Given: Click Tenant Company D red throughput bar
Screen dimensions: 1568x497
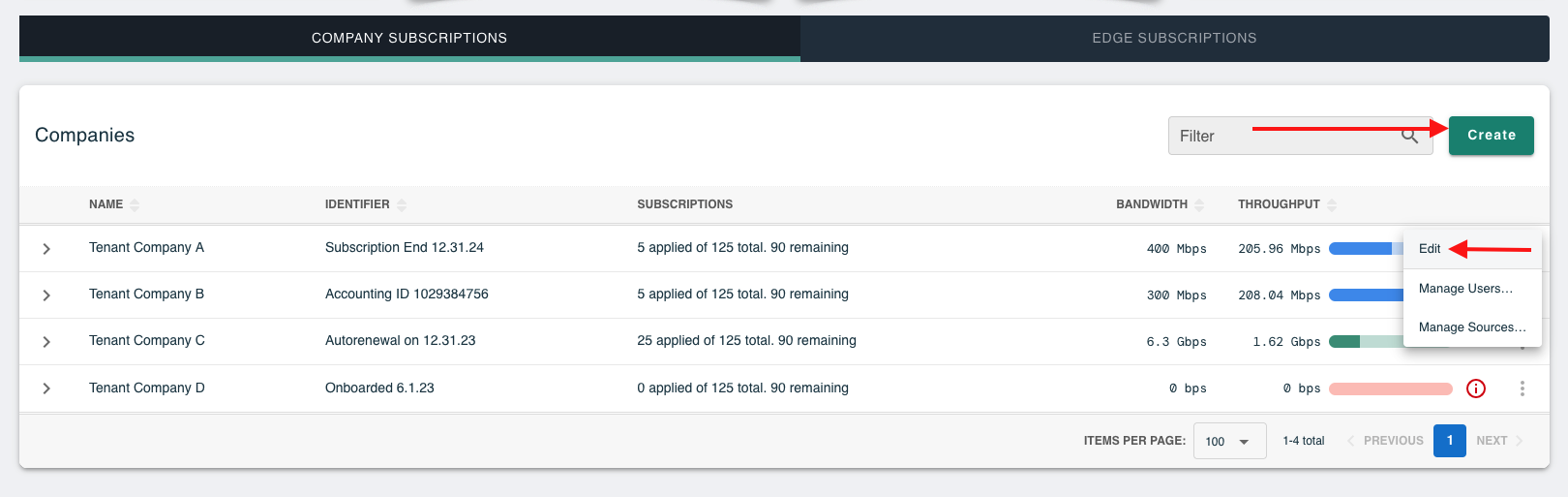Looking at the screenshot, I should point(1391,388).
